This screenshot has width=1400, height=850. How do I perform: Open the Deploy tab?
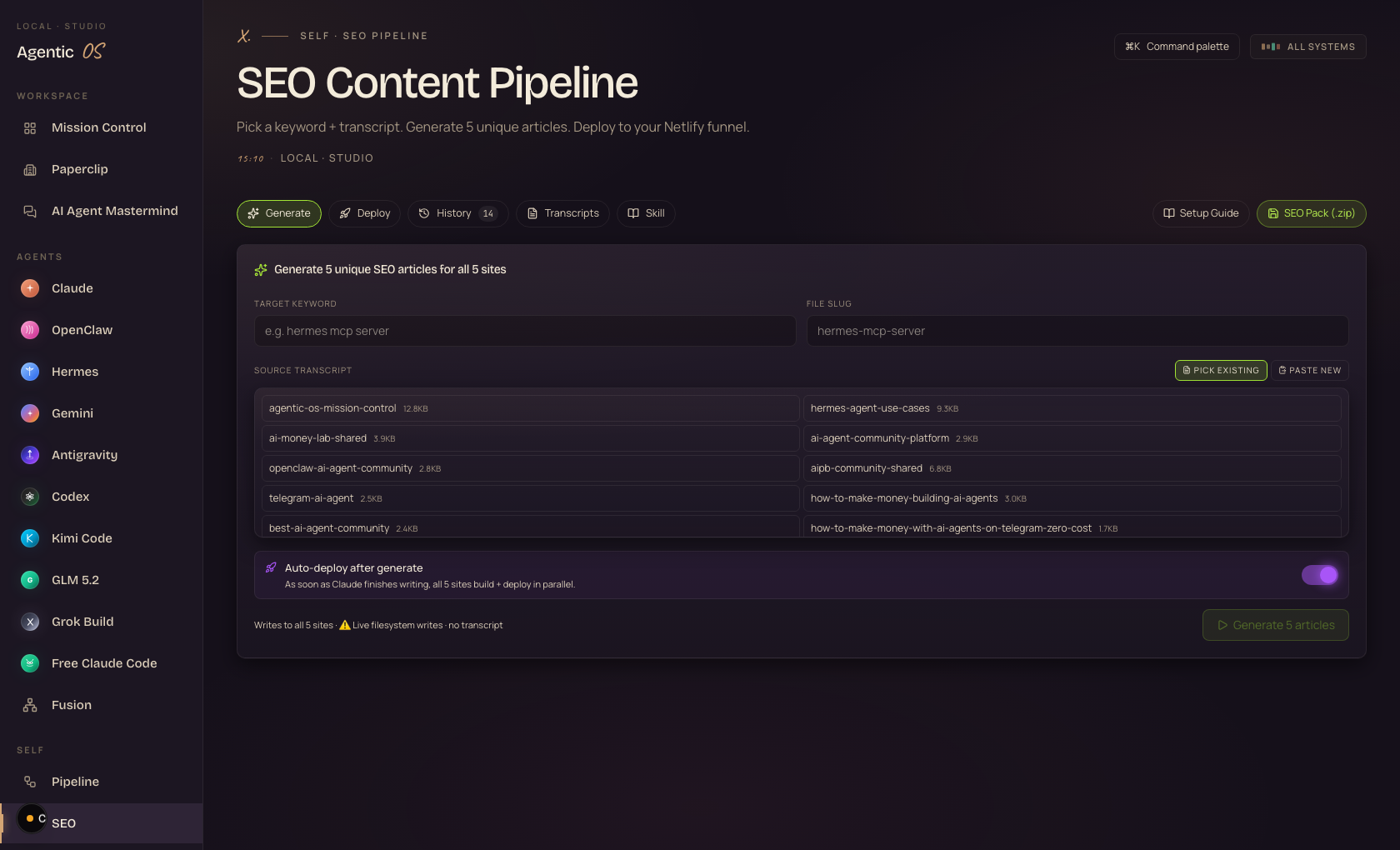click(x=365, y=213)
